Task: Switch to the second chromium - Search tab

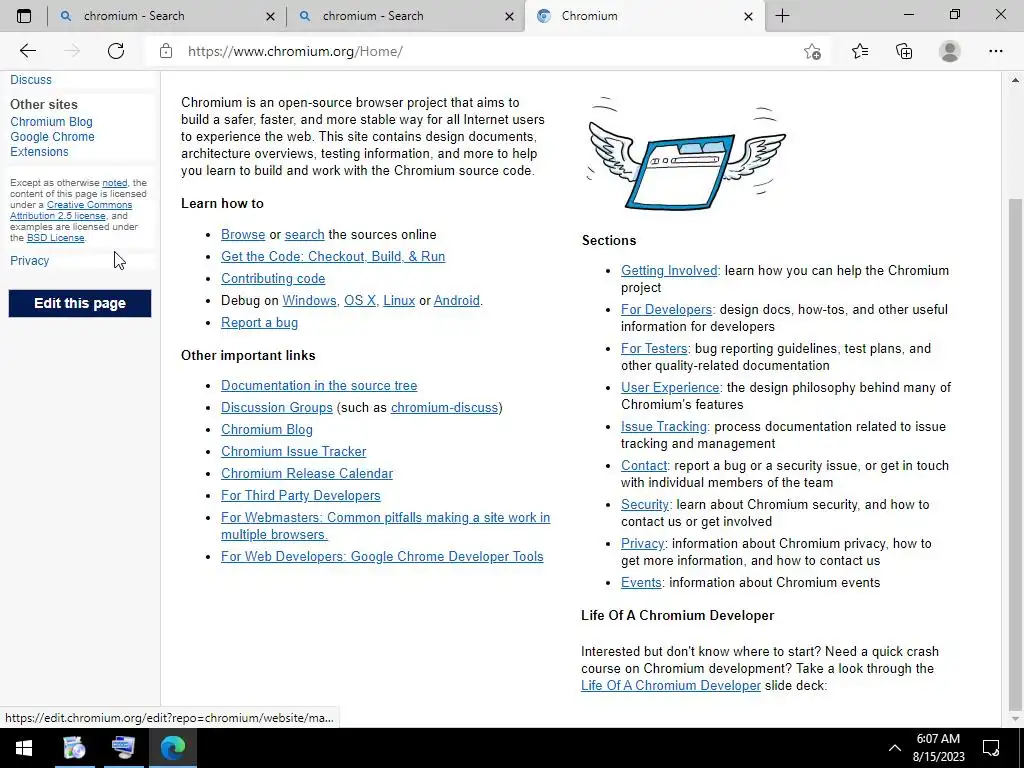Action: coord(406,16)
